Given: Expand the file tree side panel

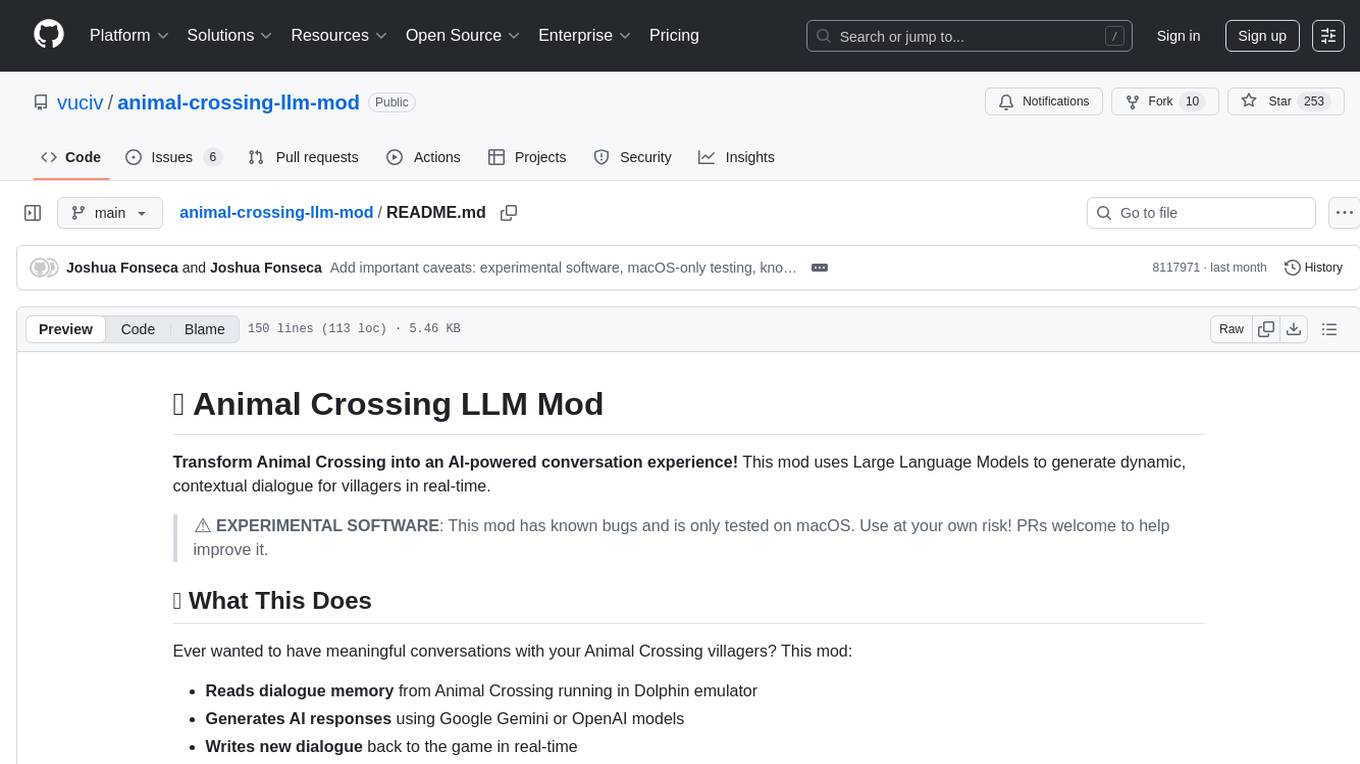Looking at the screenshot, I should (33, 213).
